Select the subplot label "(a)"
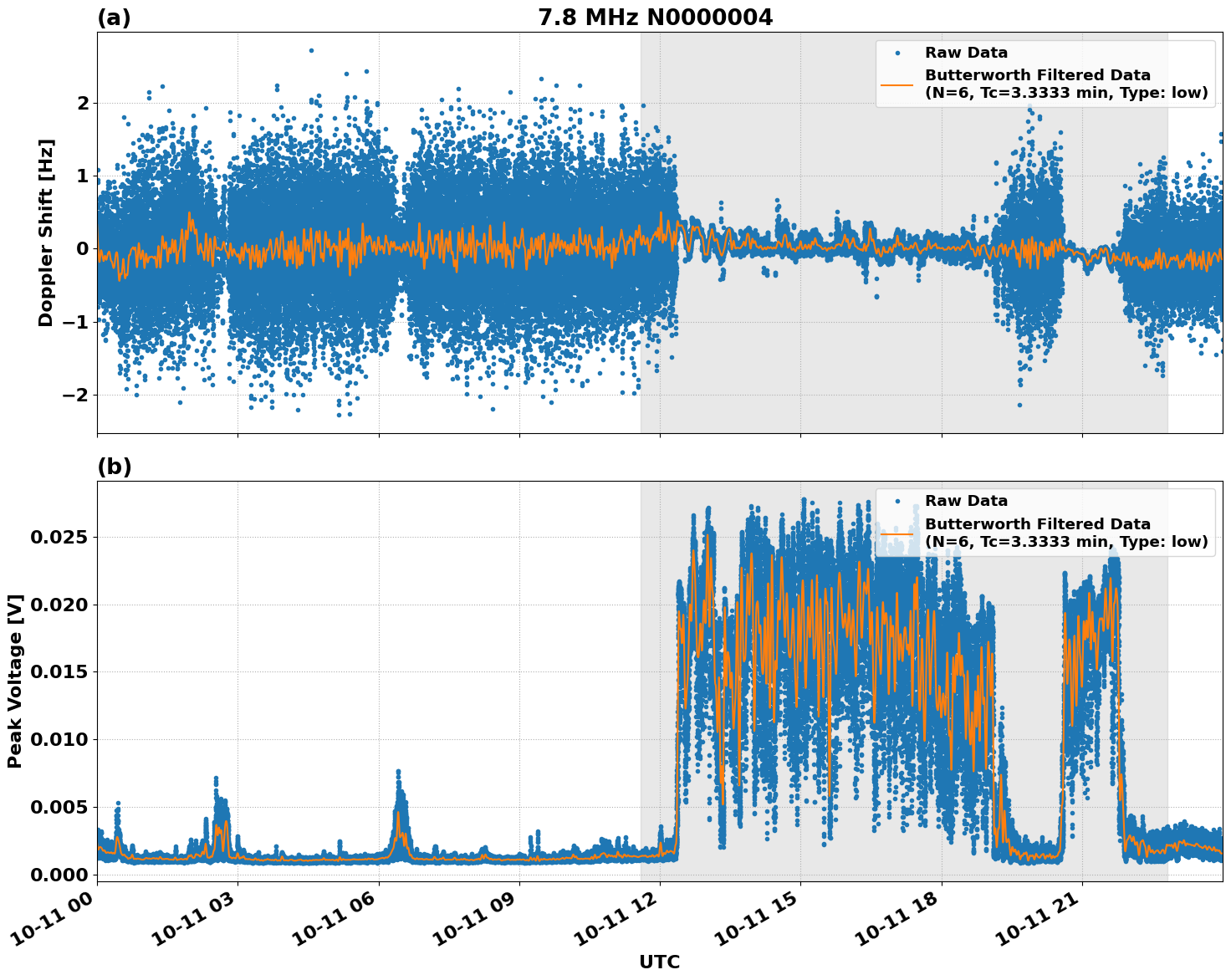1231x980 pixels. click(x=115, y=16)
